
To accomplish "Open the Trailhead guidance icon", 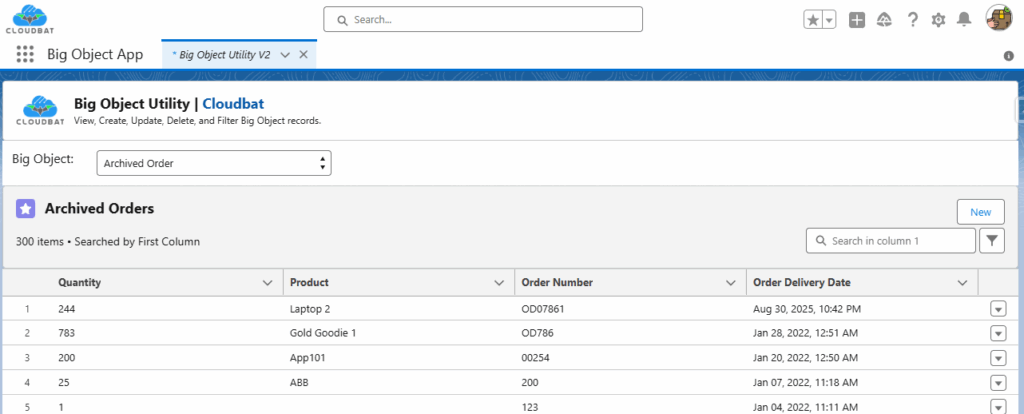I will click(x=884, y=20).
